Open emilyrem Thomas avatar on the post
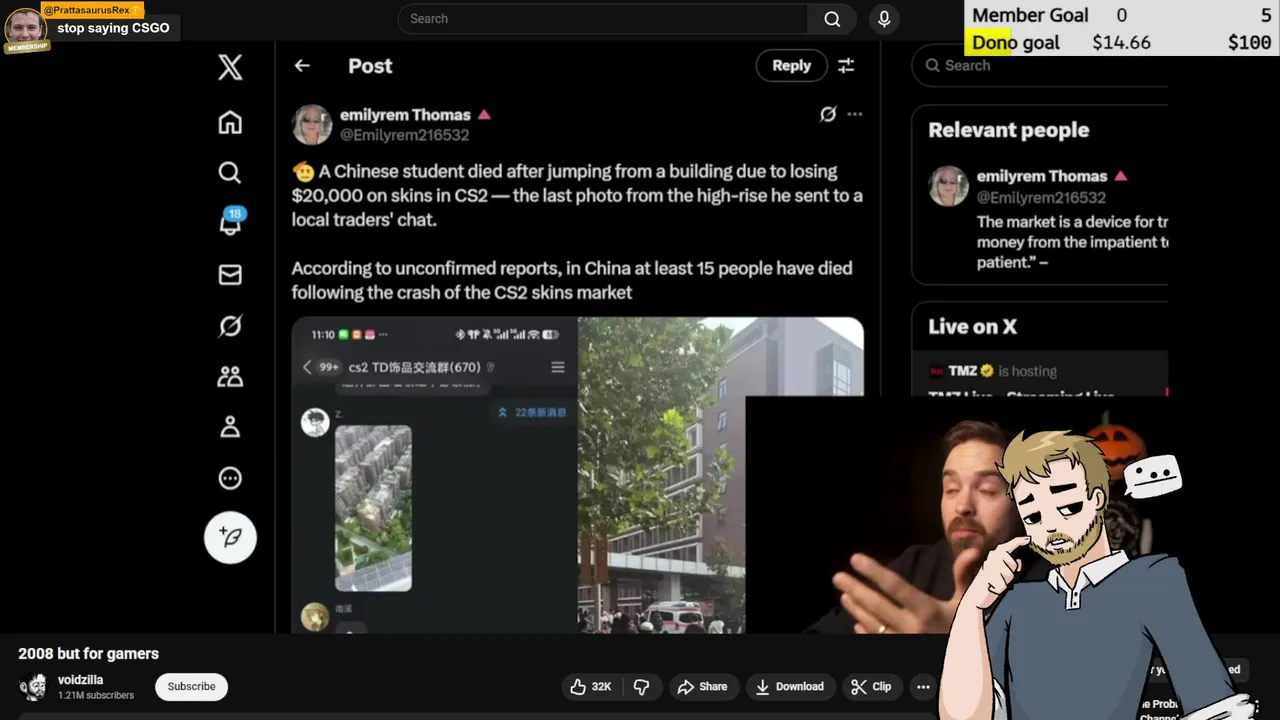Viewport: 1280px width, 720px height. (x=311, y=124)
